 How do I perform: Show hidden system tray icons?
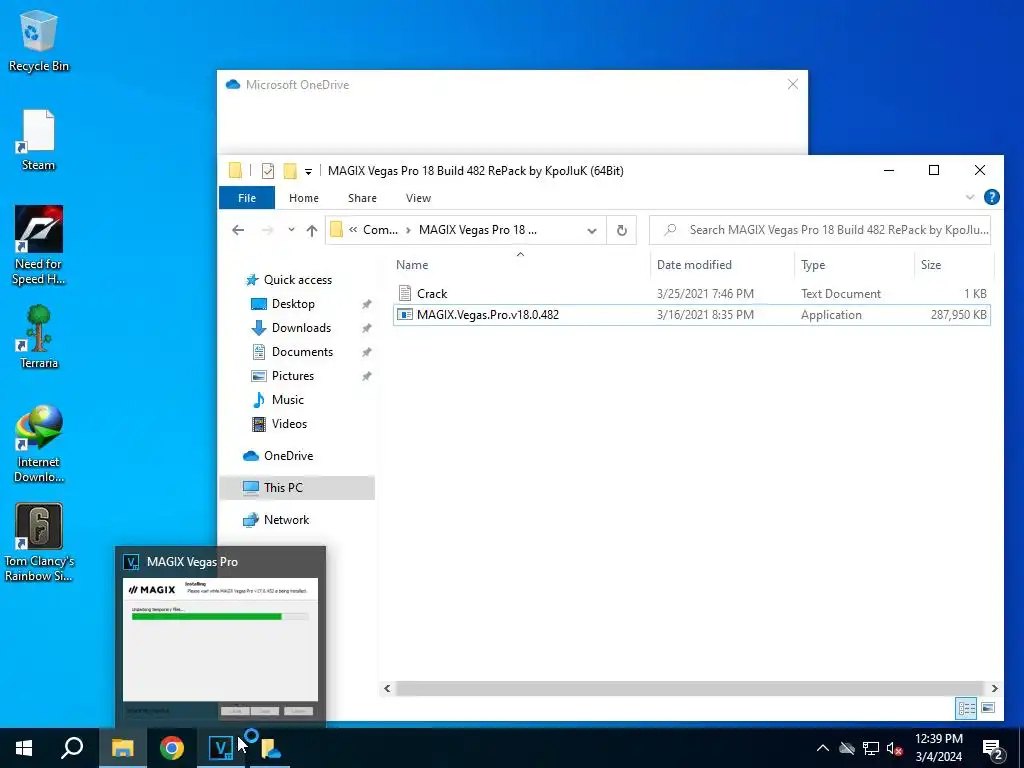tap(823, 748)
